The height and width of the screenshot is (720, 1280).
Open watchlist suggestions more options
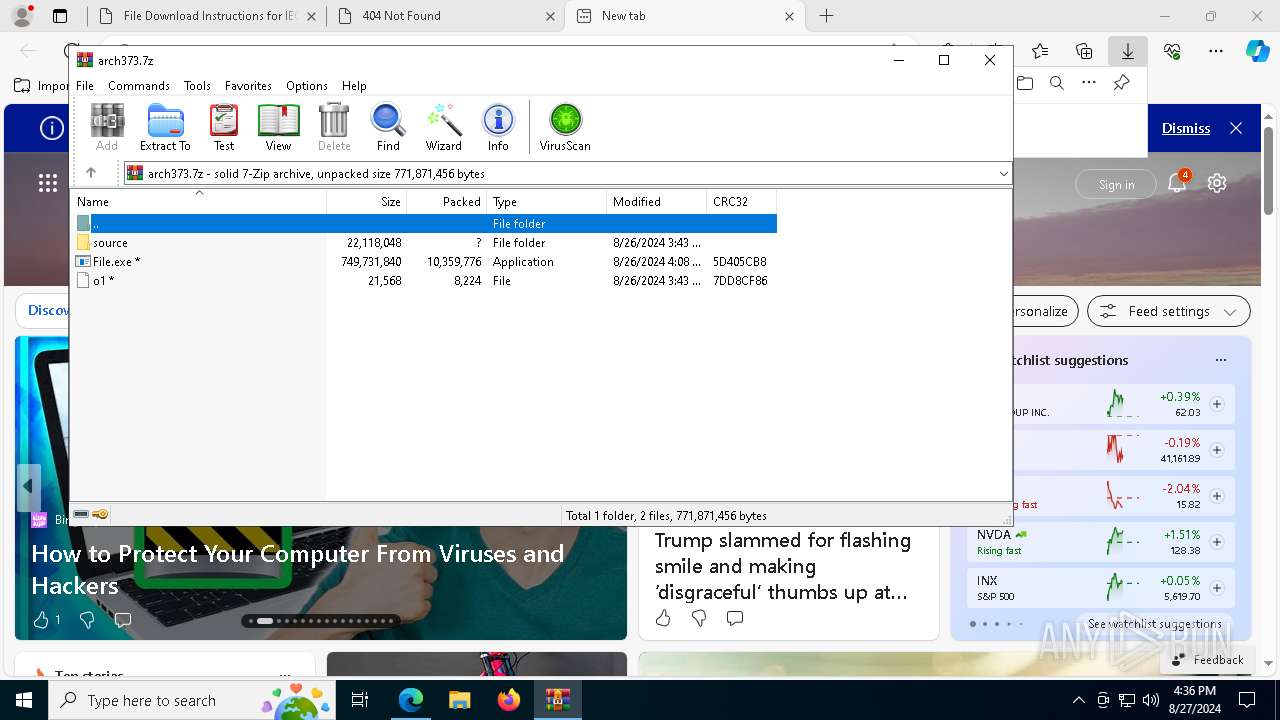pos(1220,360)
